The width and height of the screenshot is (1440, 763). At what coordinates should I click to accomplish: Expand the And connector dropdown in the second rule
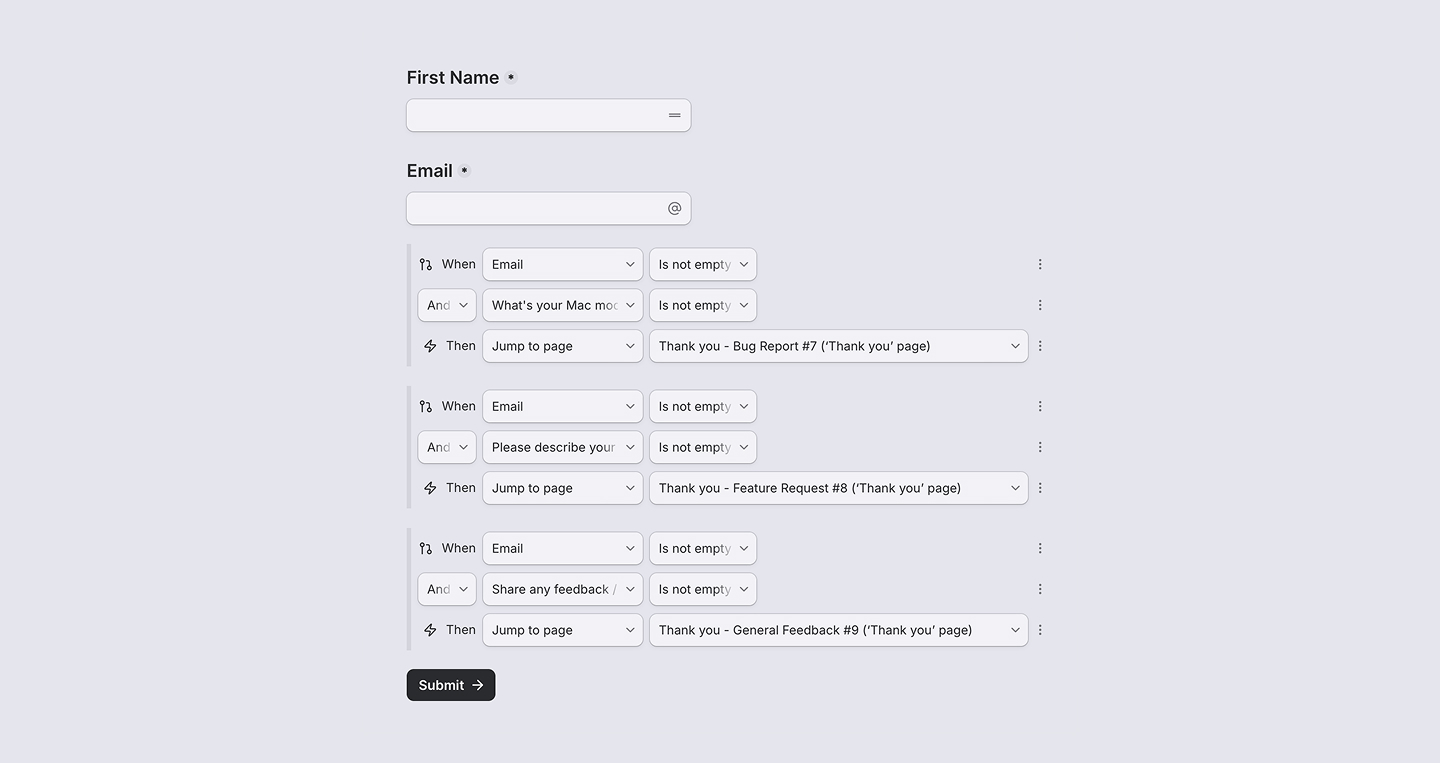click(446, 447)
